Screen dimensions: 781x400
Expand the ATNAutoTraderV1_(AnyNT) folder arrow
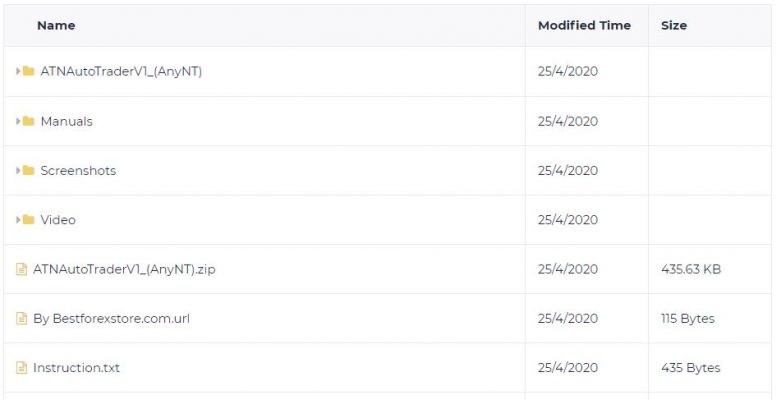18,71
